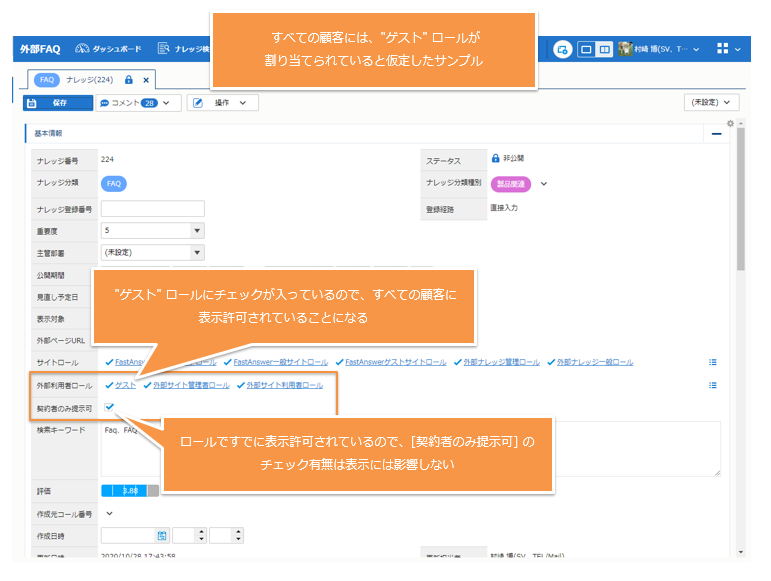Toggle the ゲスト role checkbox

tap(109, 385)
